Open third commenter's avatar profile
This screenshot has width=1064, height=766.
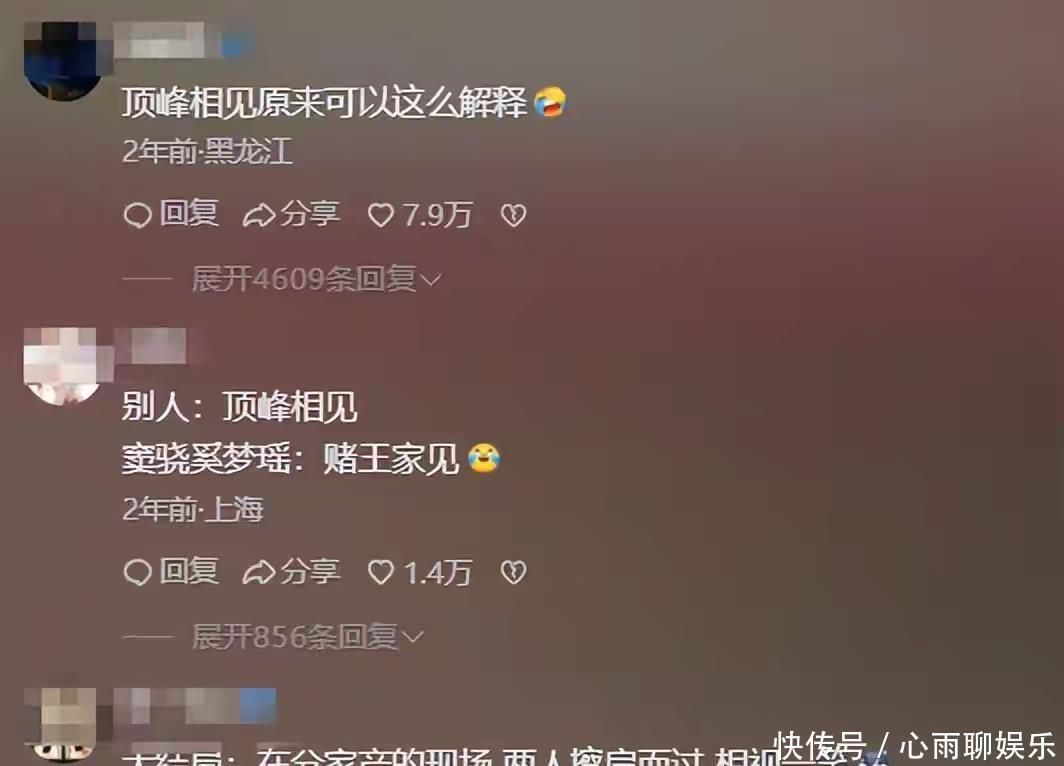63,726
